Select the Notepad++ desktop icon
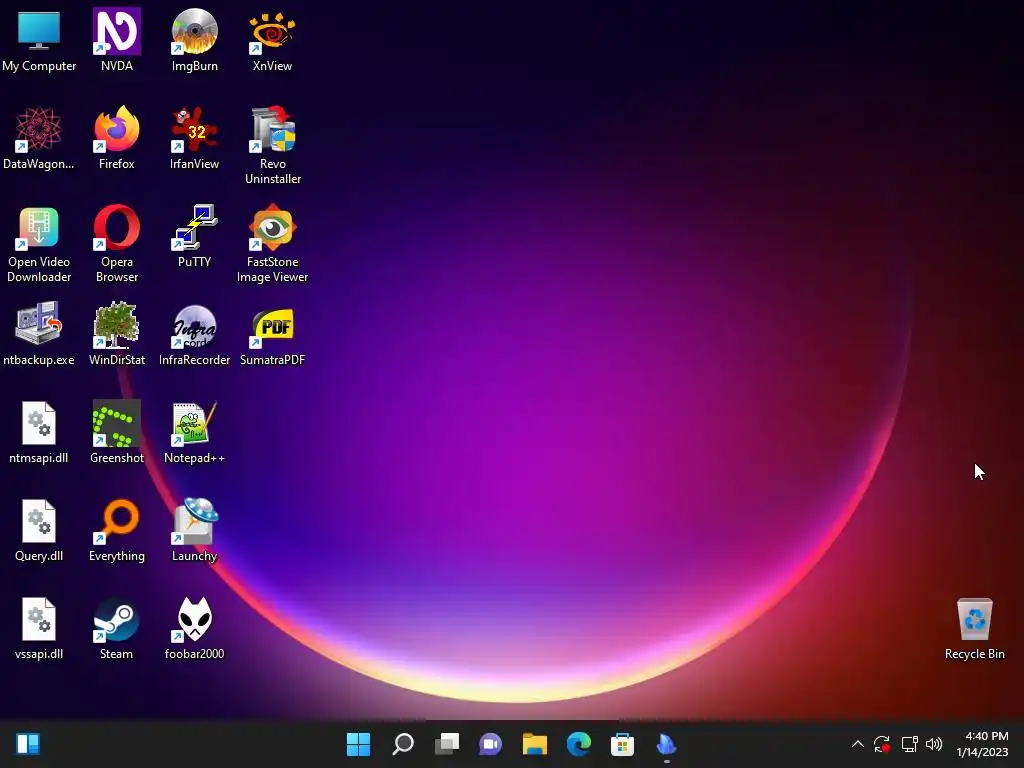1024x768 pixels. coord(194,432)
